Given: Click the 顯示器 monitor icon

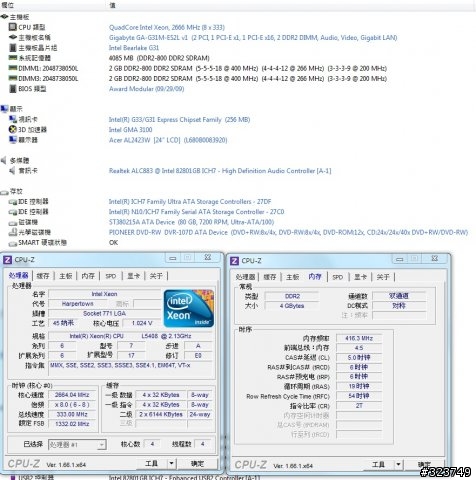Looking at the screenshot, I should (x=13, y=140).
